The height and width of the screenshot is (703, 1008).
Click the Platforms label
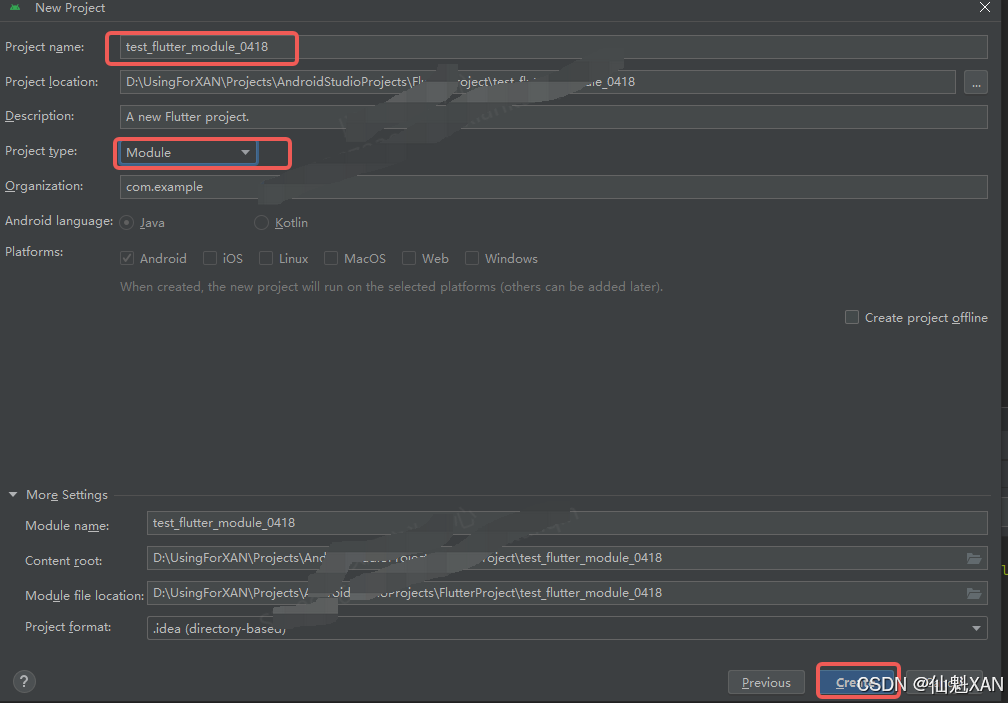tap(34, 252)
